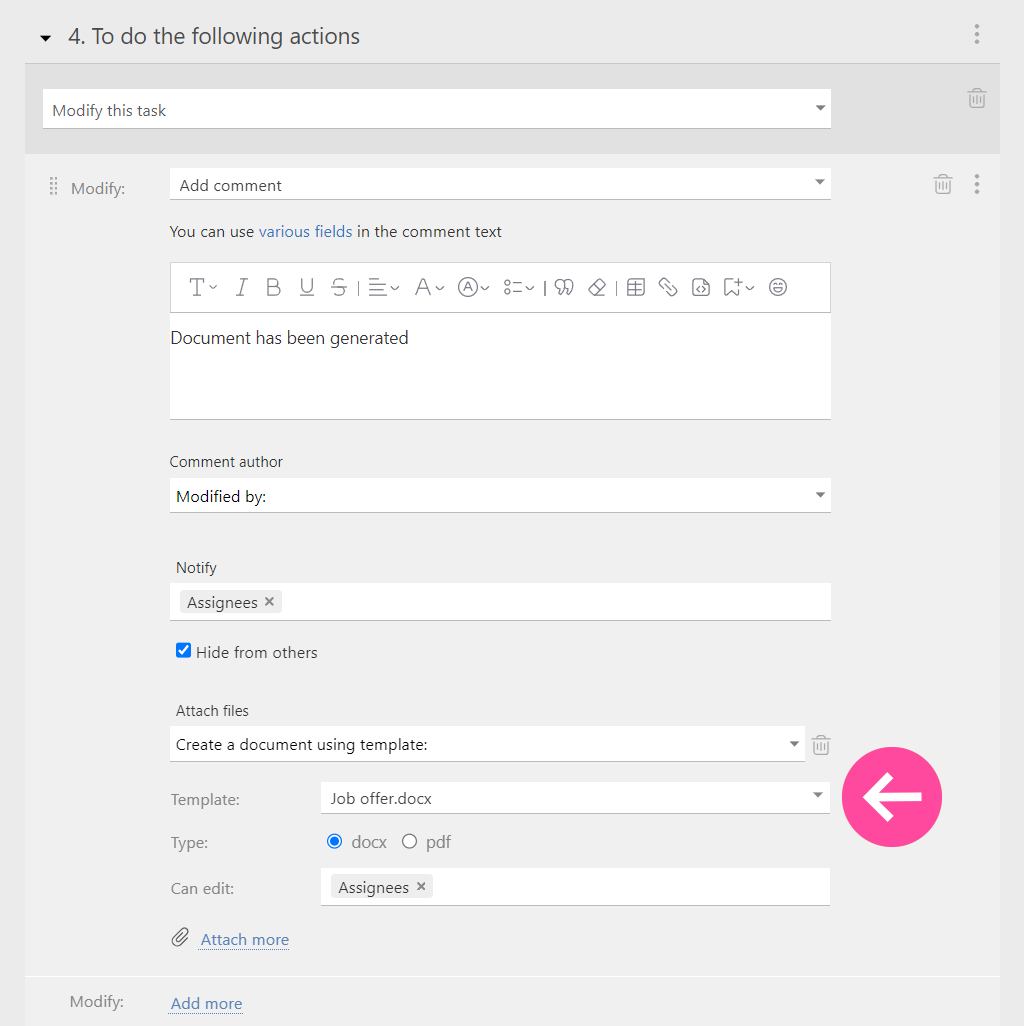Uncheck Hide from others checkbox
Screen dimensions: 1024x1026
pos(183,650)
